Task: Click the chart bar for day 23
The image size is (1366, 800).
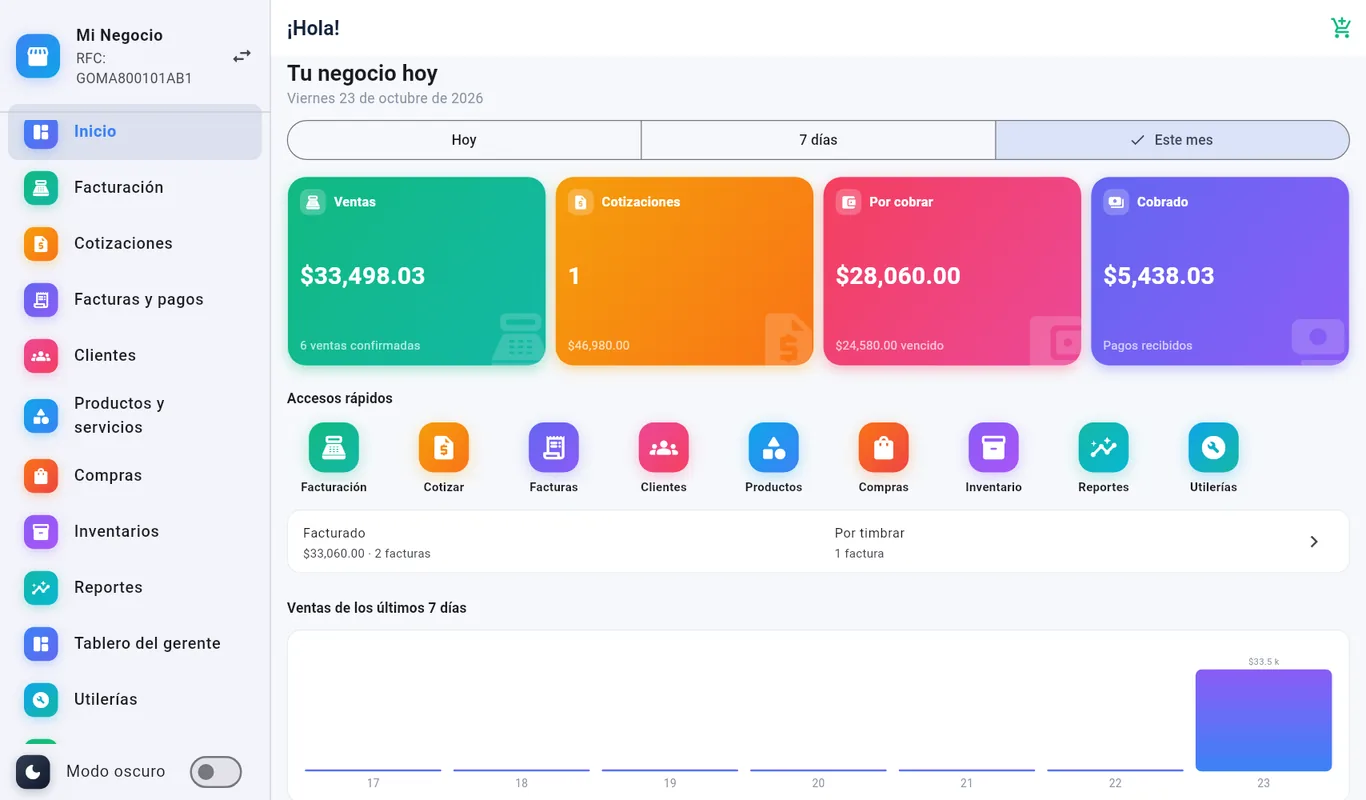Action: pyautogui.click(x=1263, y=720)
